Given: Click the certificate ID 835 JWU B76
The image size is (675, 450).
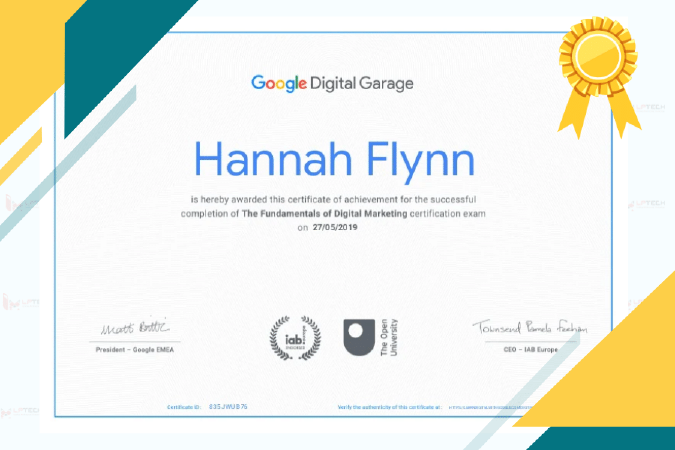Looking at the screenshot, I should [x=228, y=407].
